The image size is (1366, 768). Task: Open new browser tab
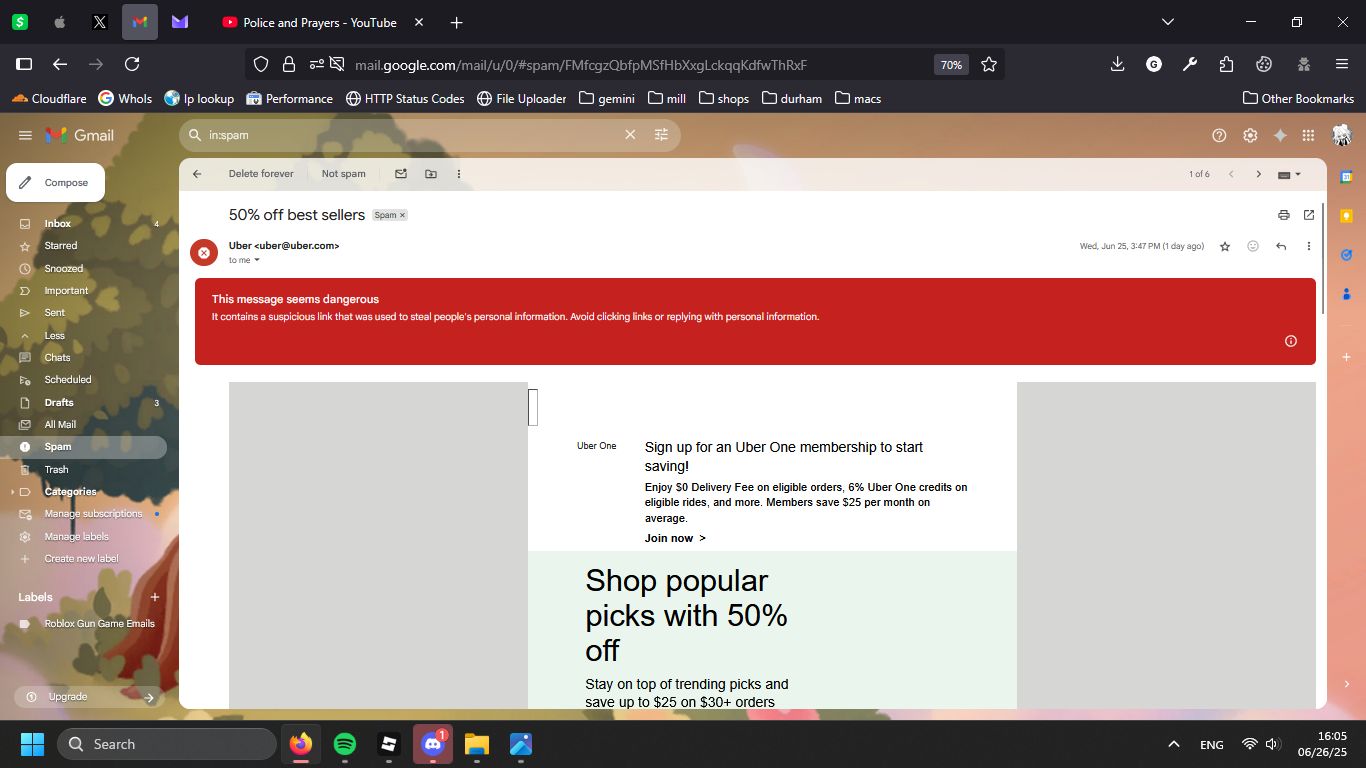[456, 22]
